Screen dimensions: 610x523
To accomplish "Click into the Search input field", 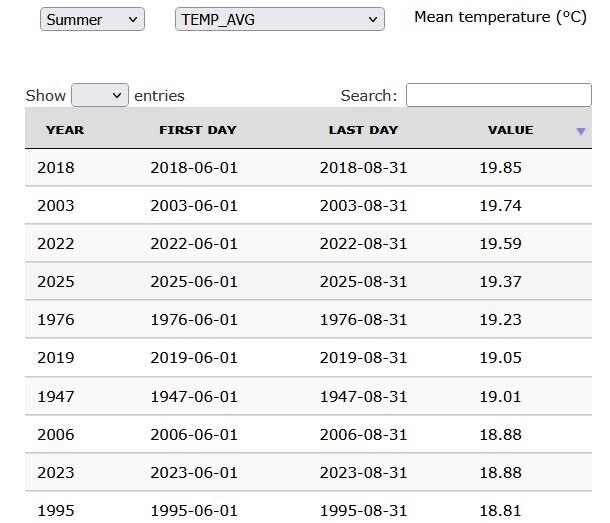I will pos(498,95).
